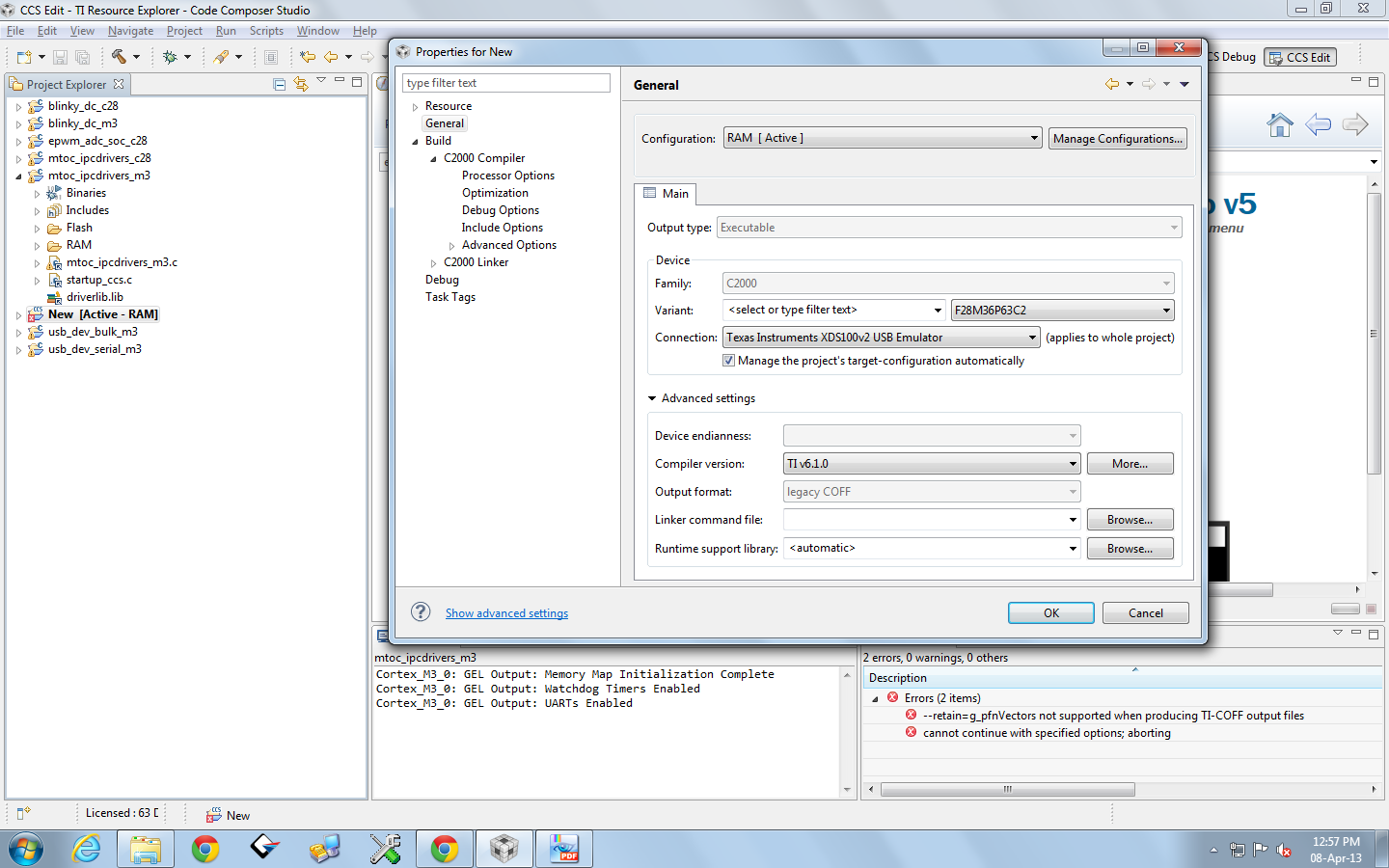Click the Collapse All icon in Project Explorer

(280, 84)
